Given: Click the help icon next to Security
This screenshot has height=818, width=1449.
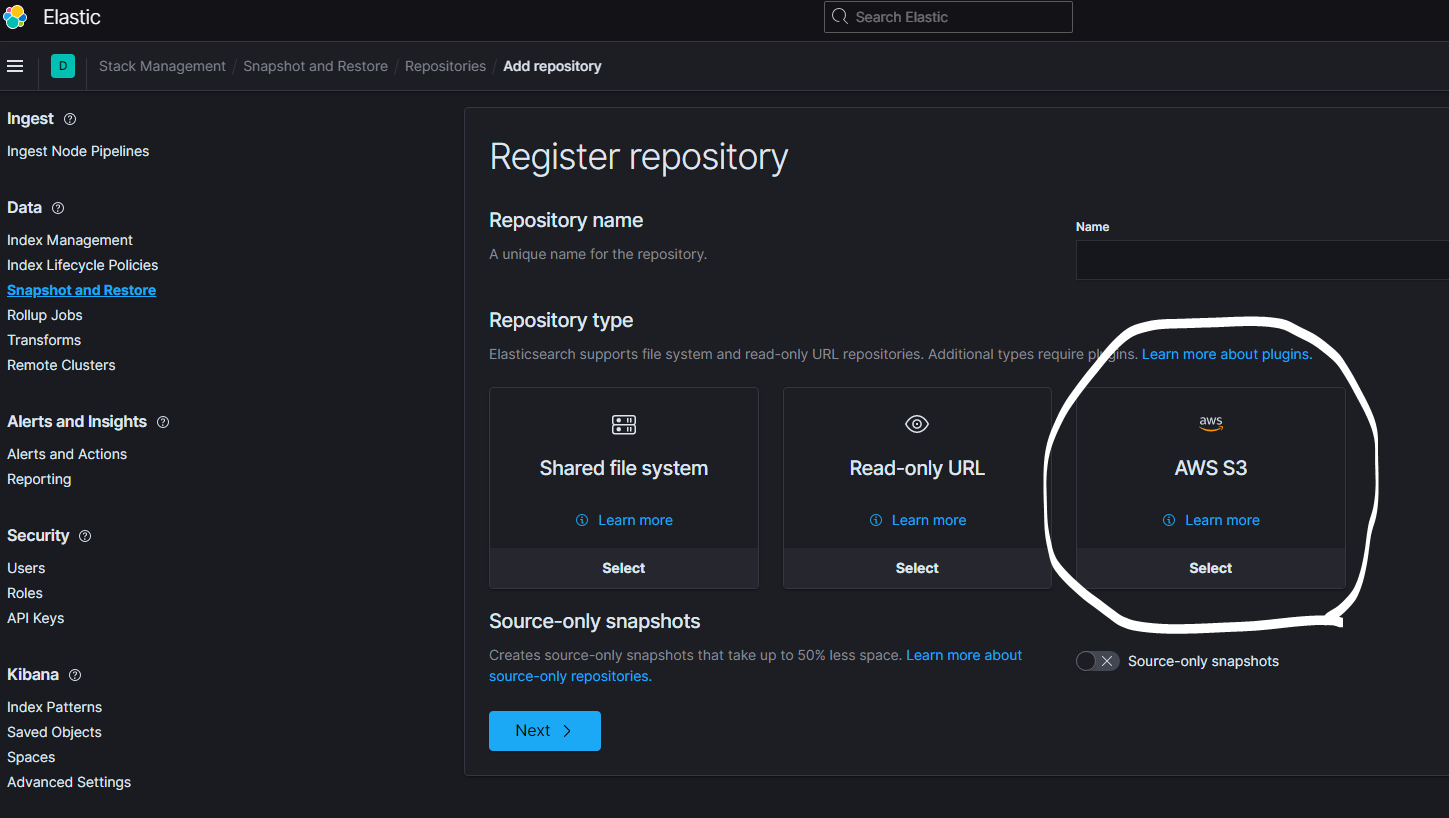Looking at the screenshot, I should (85, 536).
